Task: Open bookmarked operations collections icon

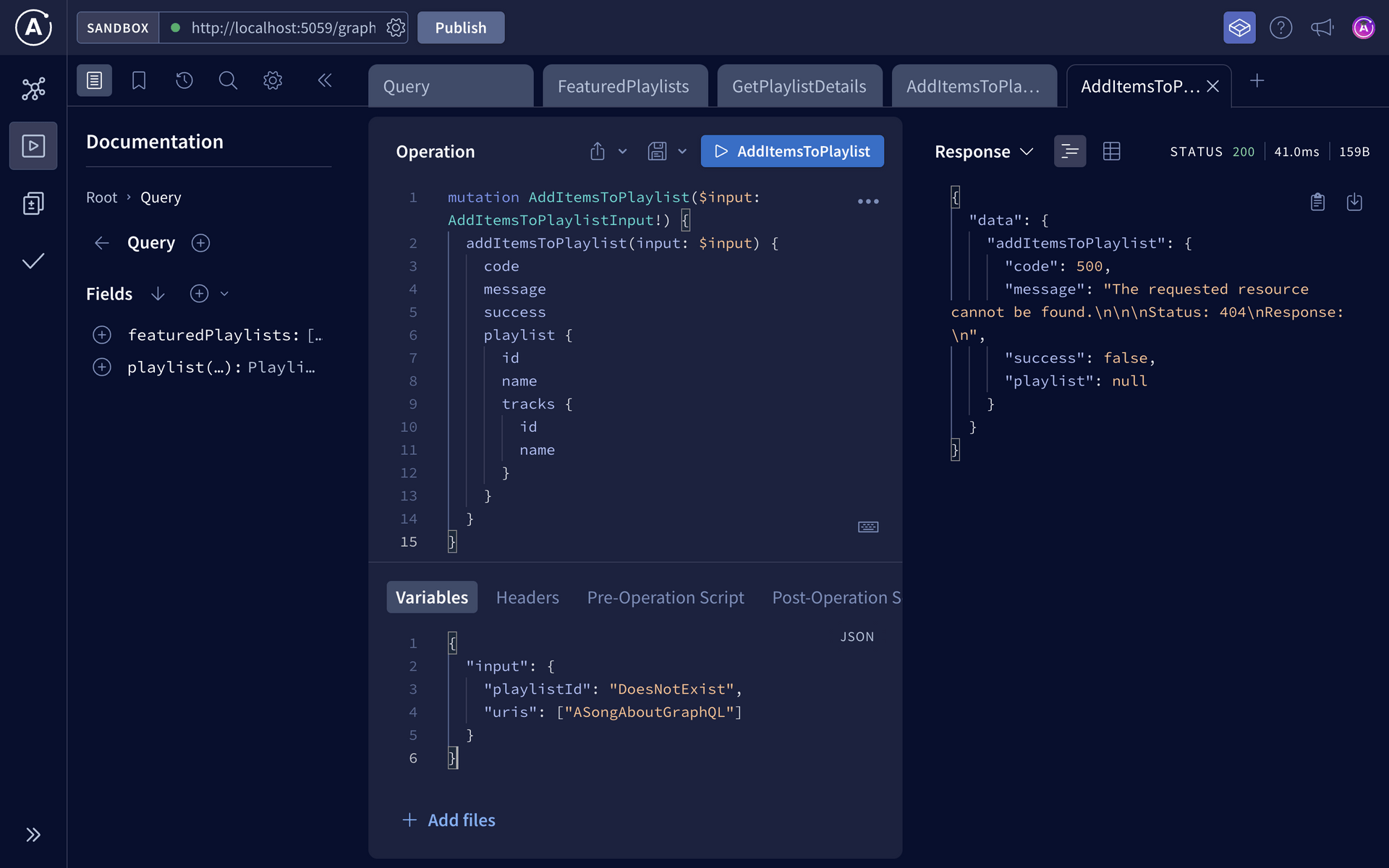Action: (x=139, y=80)
